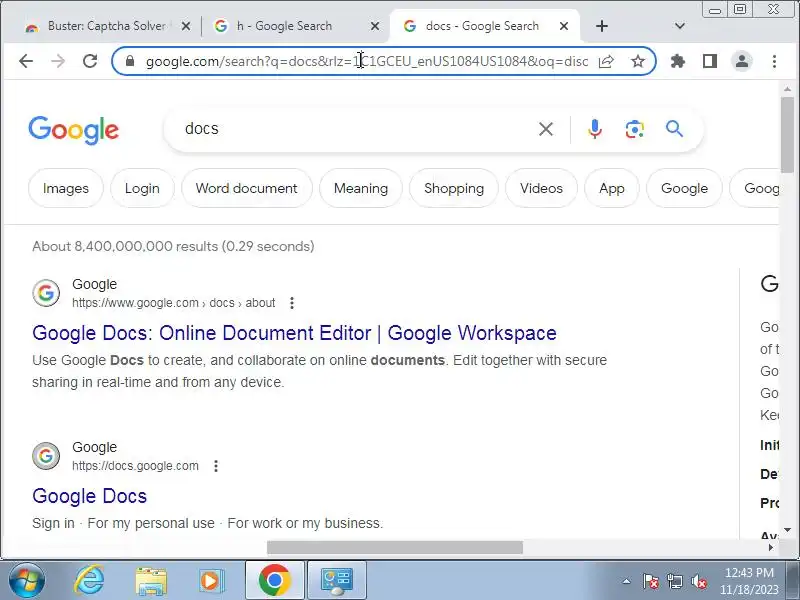Open Chrome side panel

(x=710, y=61)
